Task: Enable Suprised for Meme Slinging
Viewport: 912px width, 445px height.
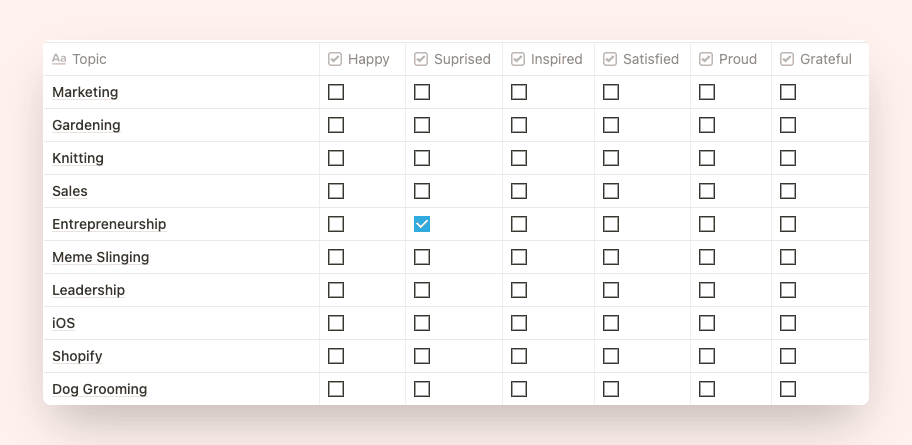Action: [x=422, y=257]
